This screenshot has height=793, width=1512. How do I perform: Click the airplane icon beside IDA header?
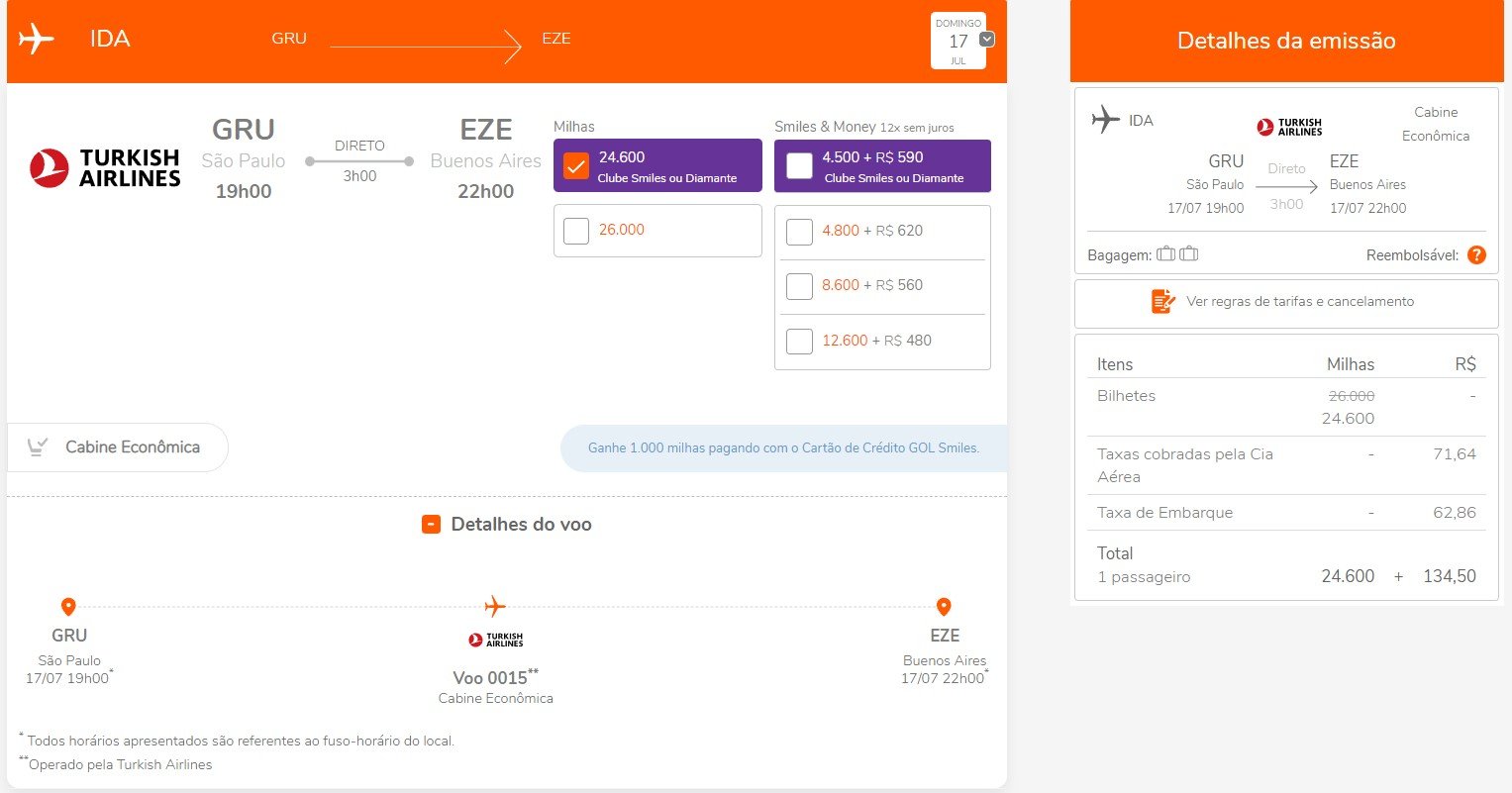pos(36,40)
